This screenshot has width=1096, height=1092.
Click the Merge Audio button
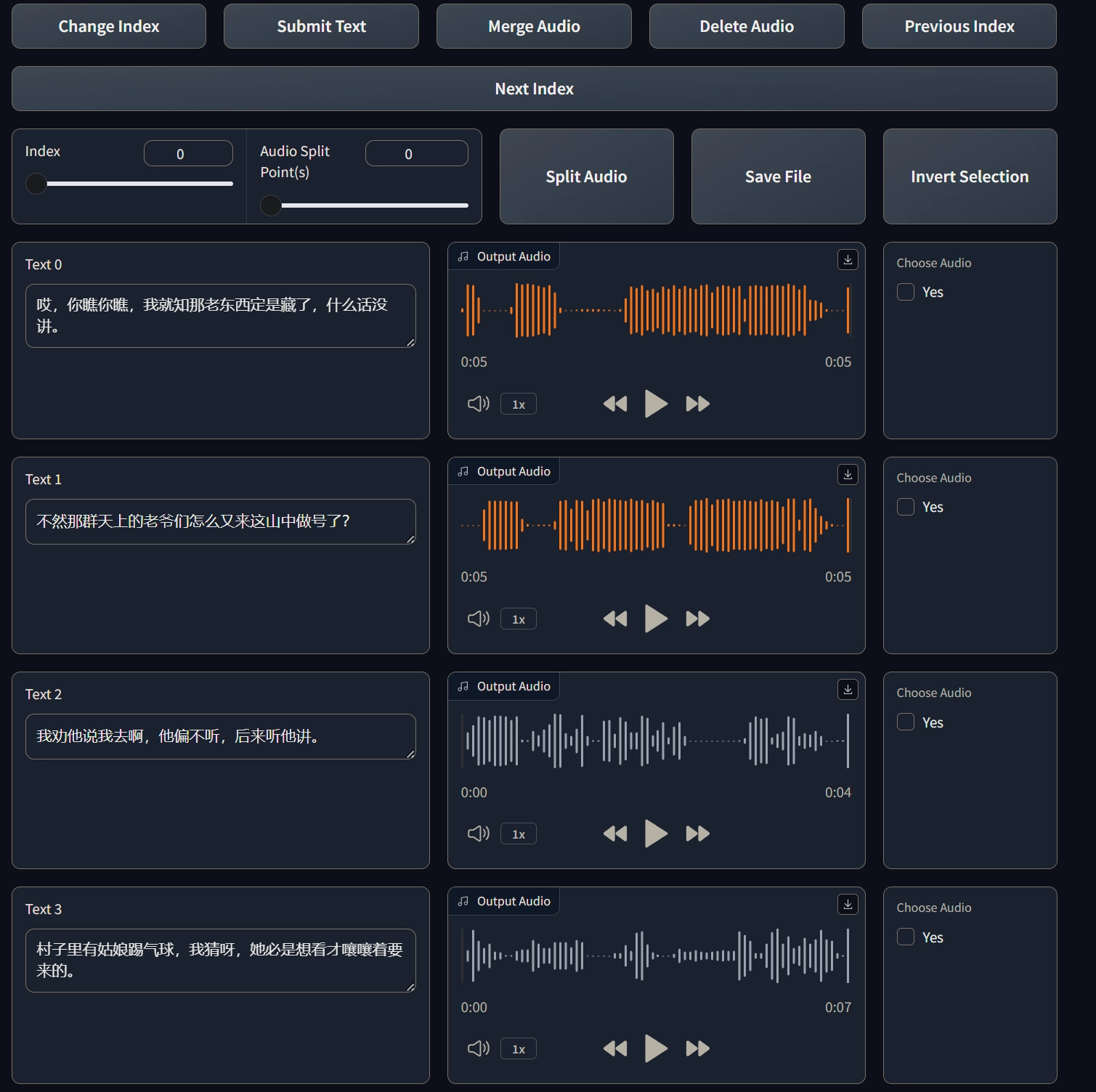534,27
